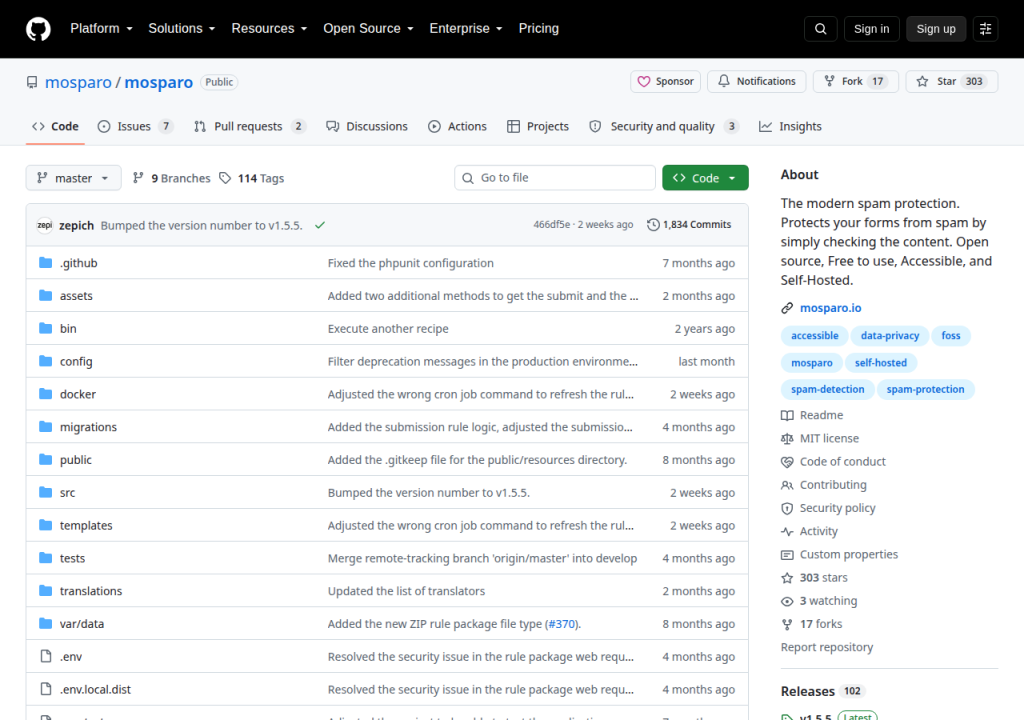View the 114 Tags link

[251, 178]
